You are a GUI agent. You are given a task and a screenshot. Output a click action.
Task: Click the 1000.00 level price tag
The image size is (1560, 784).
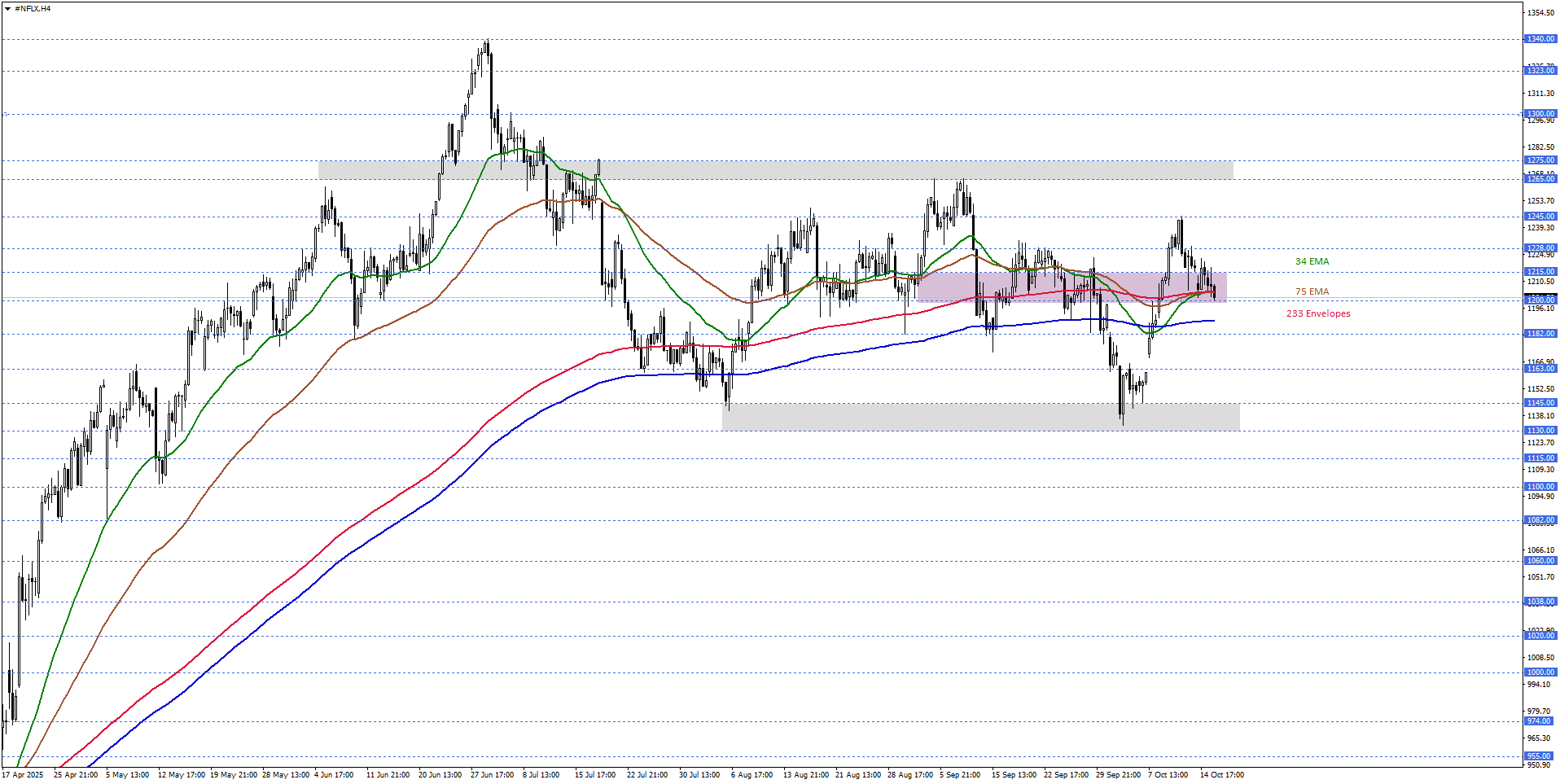coord(1540,672)
